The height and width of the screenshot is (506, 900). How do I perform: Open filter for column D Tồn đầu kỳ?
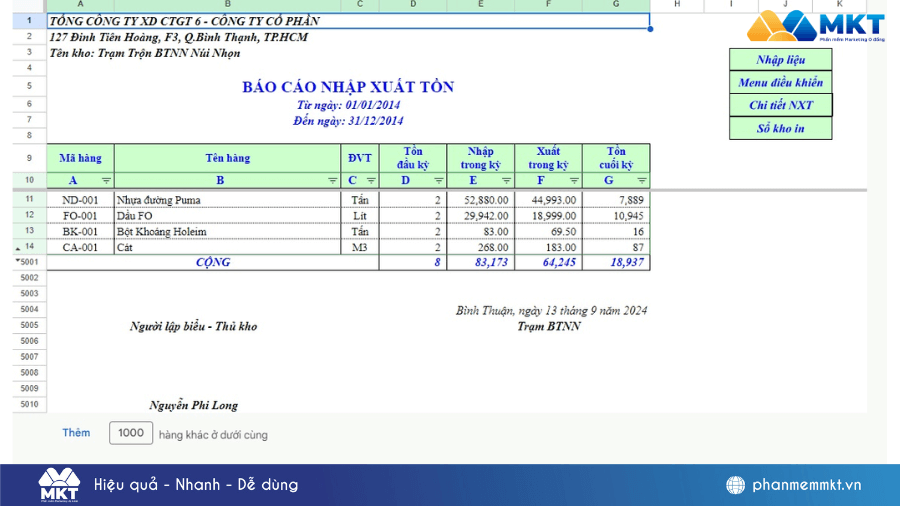pyautogui.click(x=439, y=181)
